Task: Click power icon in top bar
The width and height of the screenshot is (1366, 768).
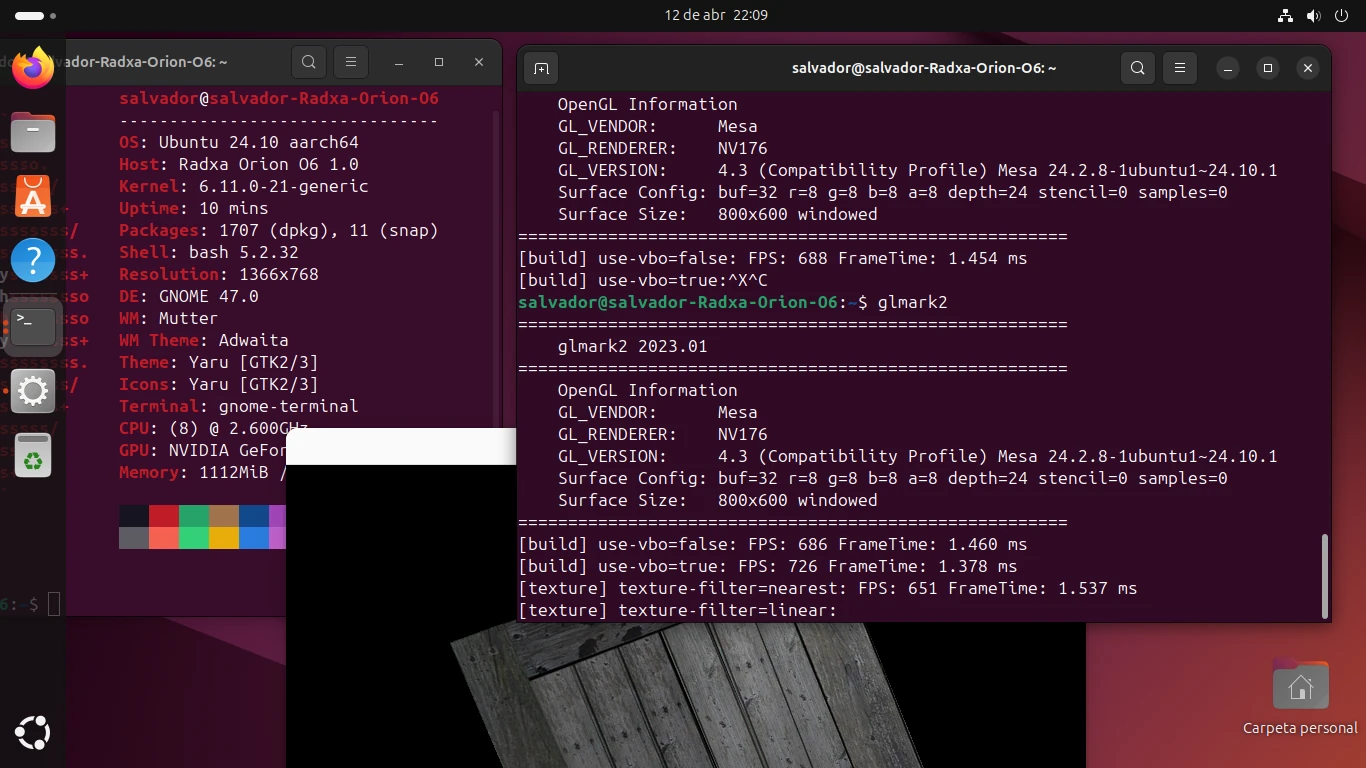Action: click(x=1341, y=16)
